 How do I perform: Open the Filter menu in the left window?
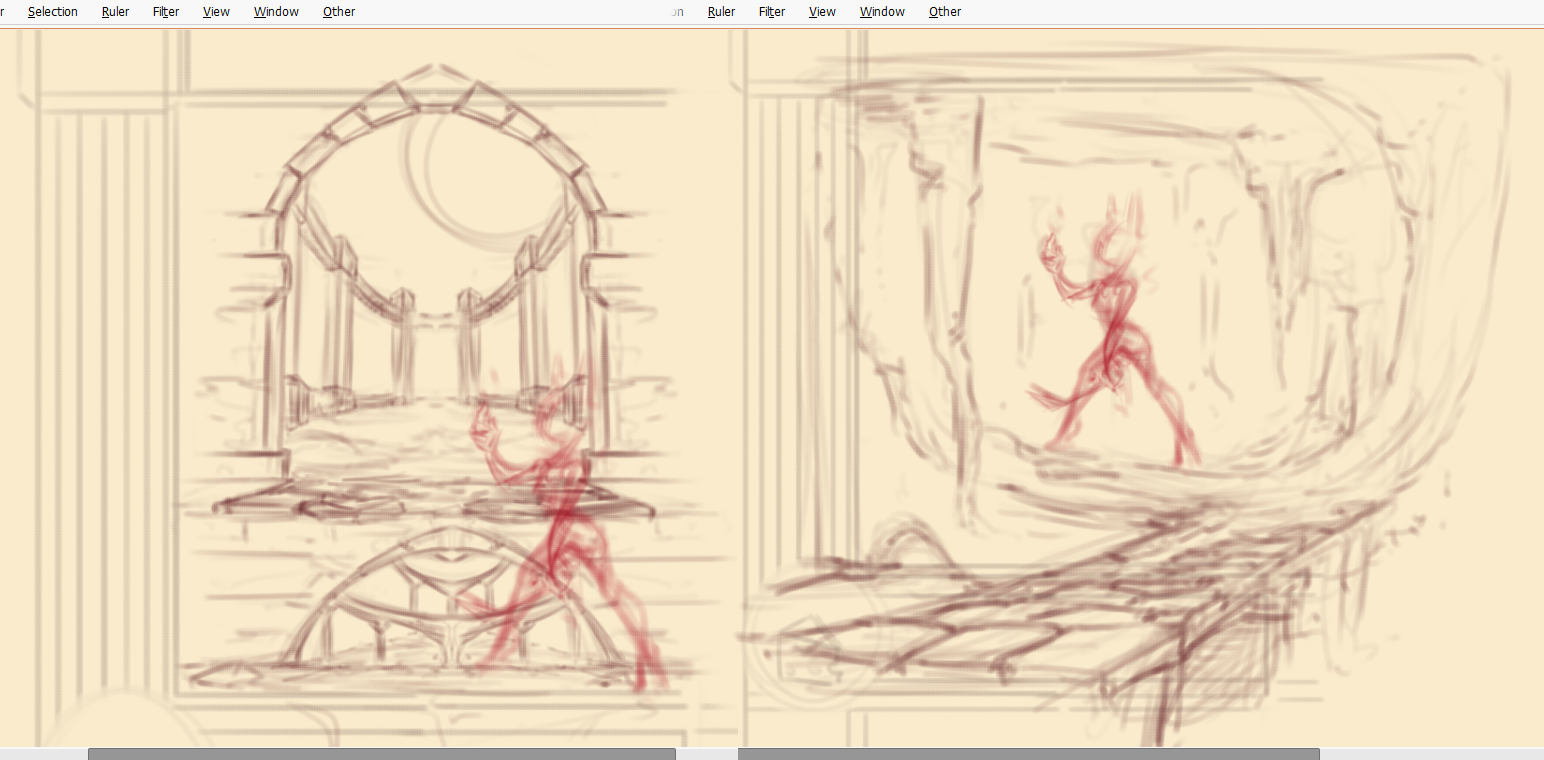tap(166, 12)
